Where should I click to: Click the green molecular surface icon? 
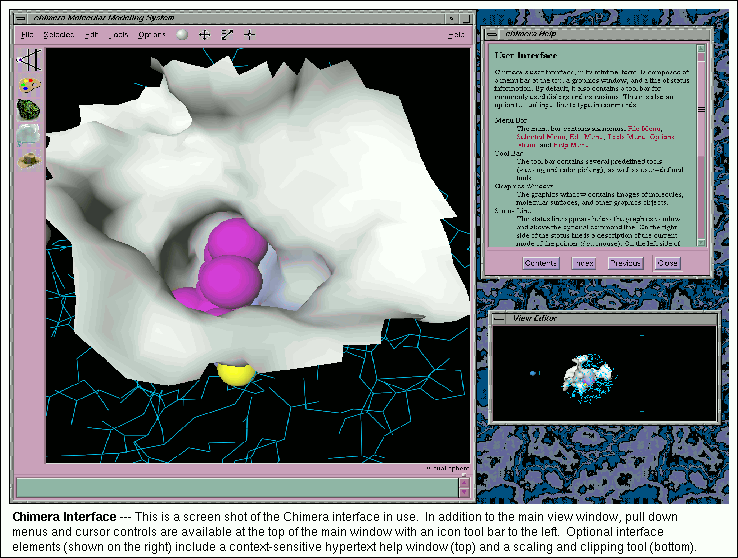pyautogui.click(x=28, y=110)
